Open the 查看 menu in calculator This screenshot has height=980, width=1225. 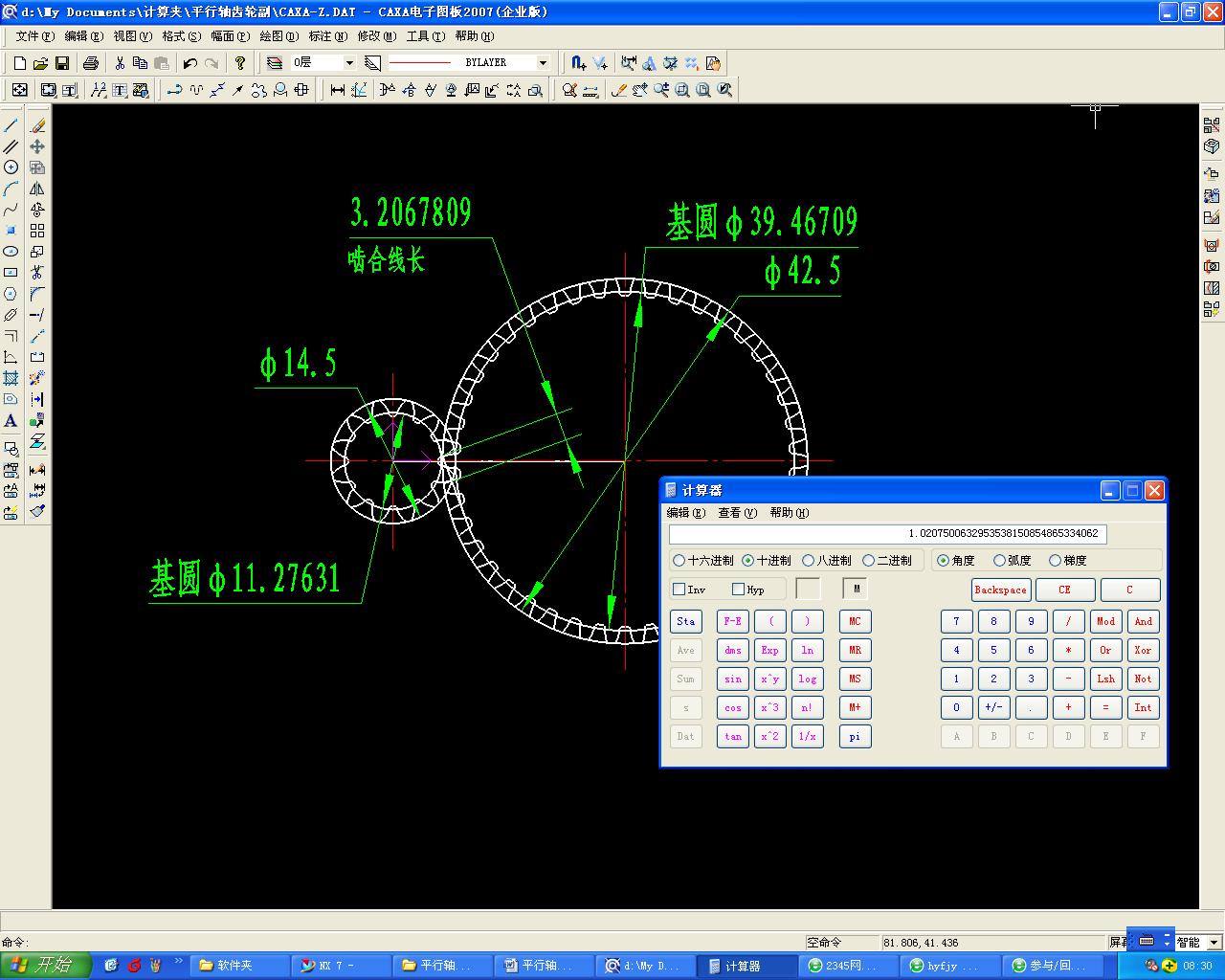[x=738, y=513]
